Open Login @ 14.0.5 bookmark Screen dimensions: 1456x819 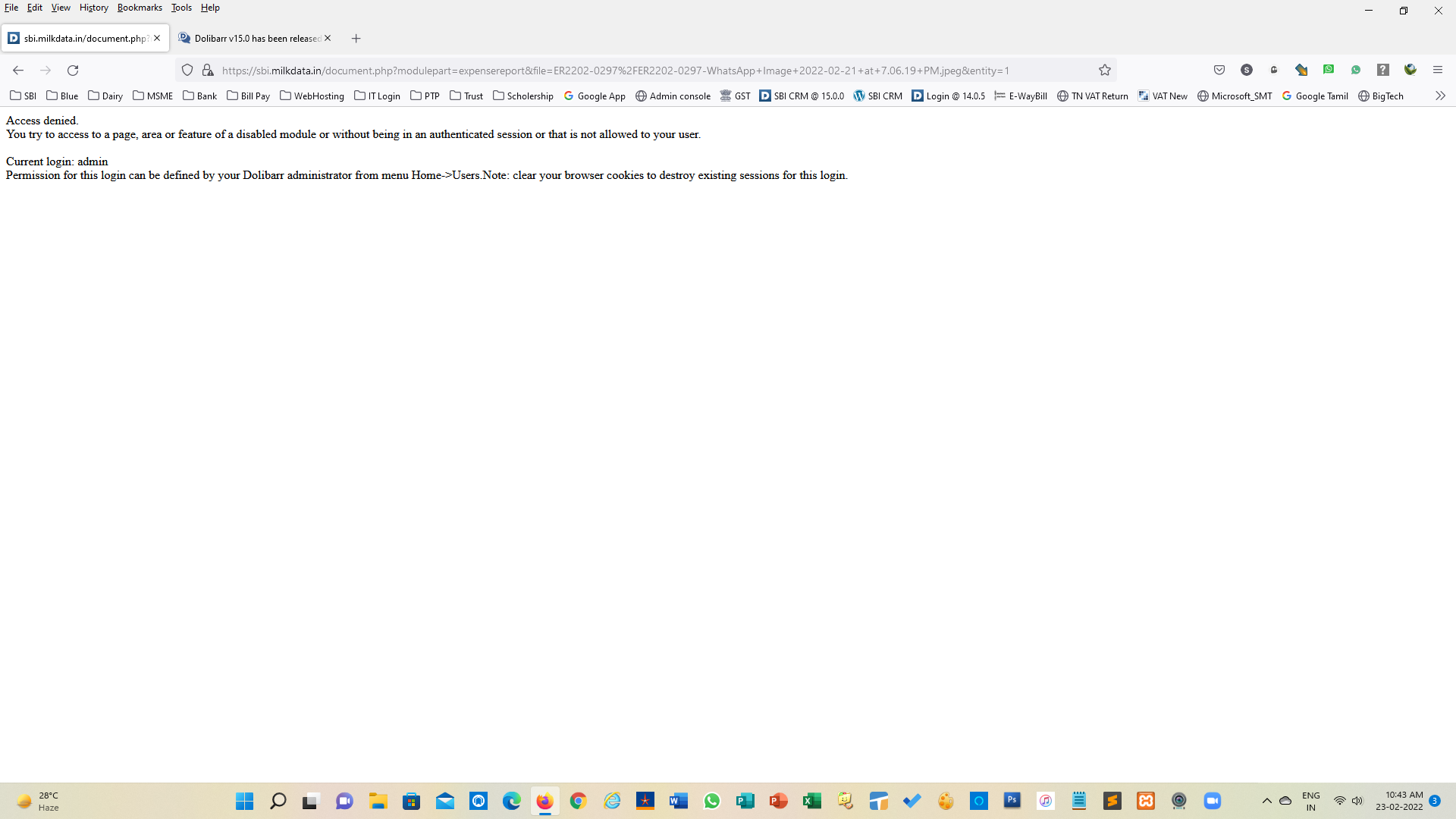pyautogui.click(x=949, y=96)
